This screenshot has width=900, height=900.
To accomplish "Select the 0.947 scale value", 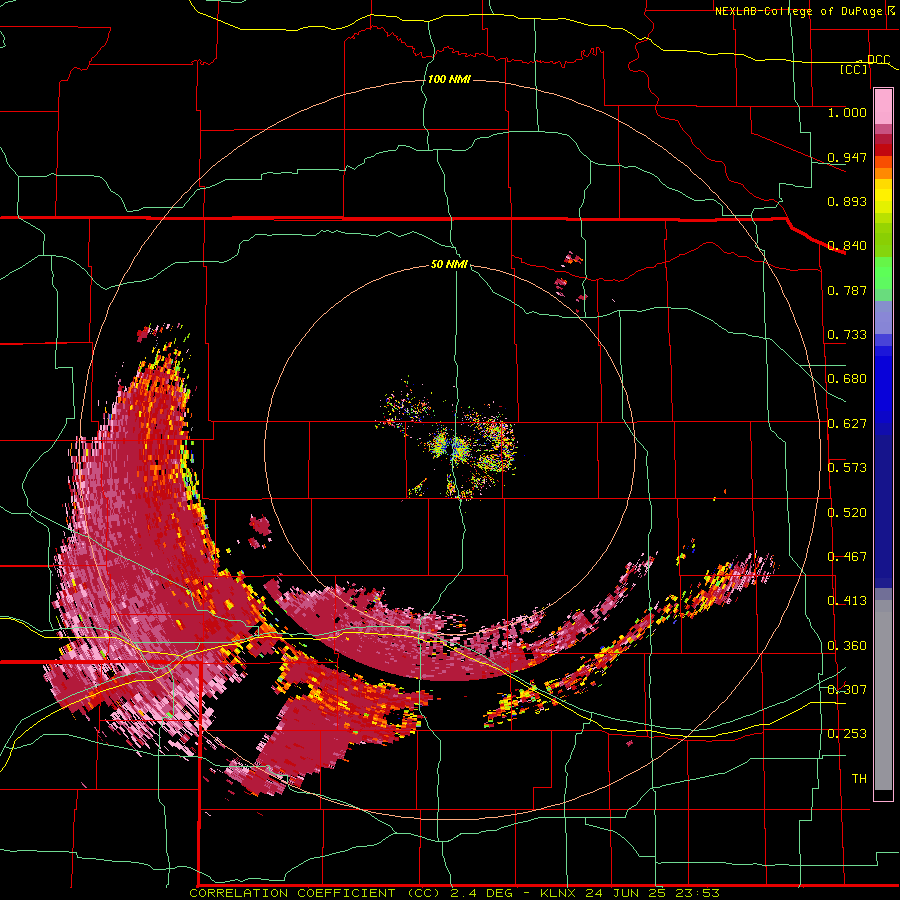I will coord(847,157).
